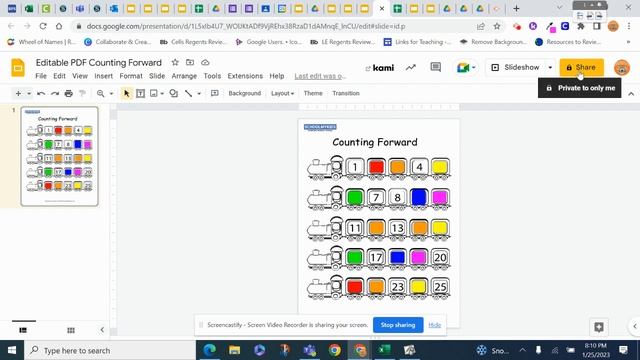Open a new browser tab
The image size is (640, 360).
[x=516, y=8]
